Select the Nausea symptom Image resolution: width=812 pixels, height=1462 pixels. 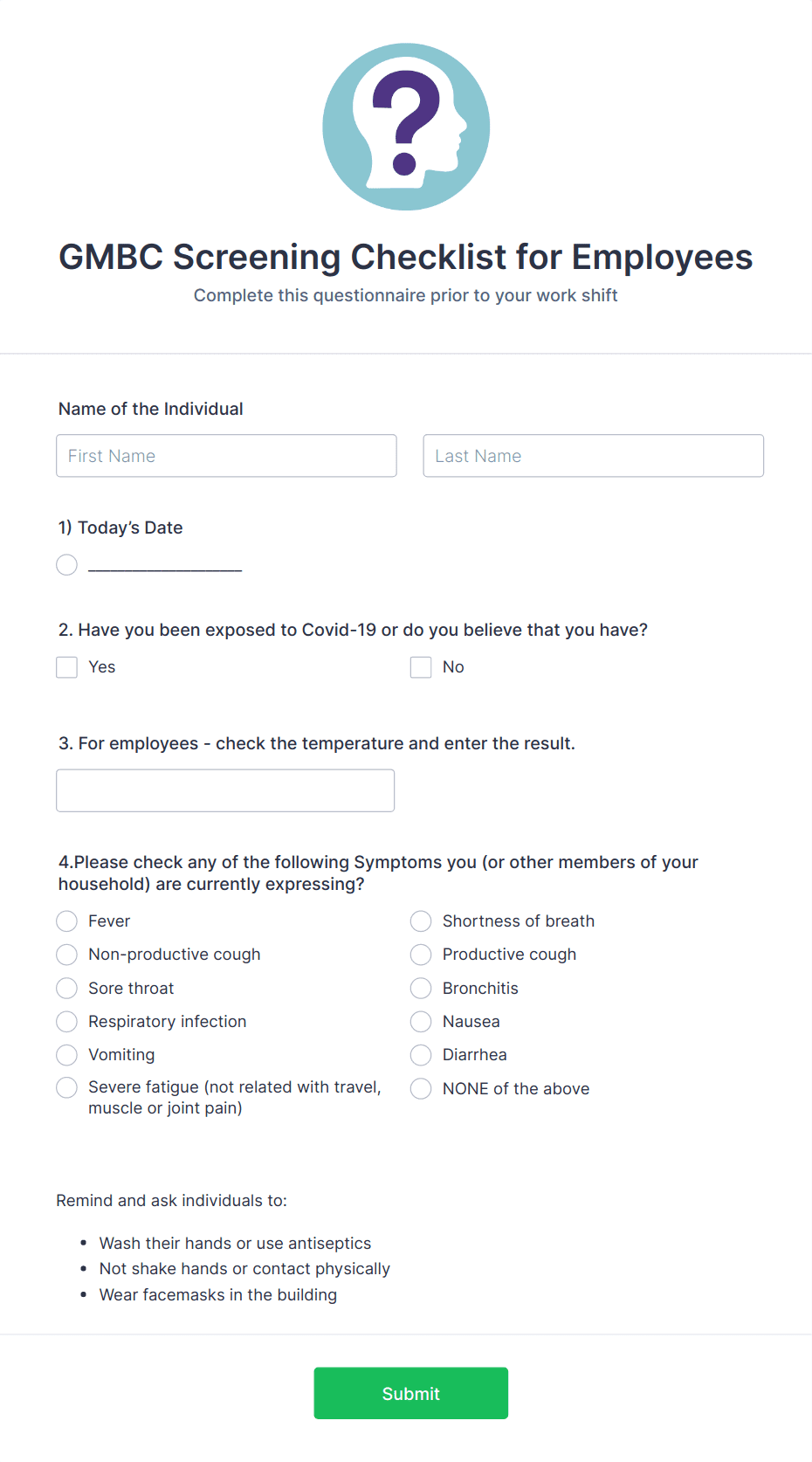tap(421, 1021)
